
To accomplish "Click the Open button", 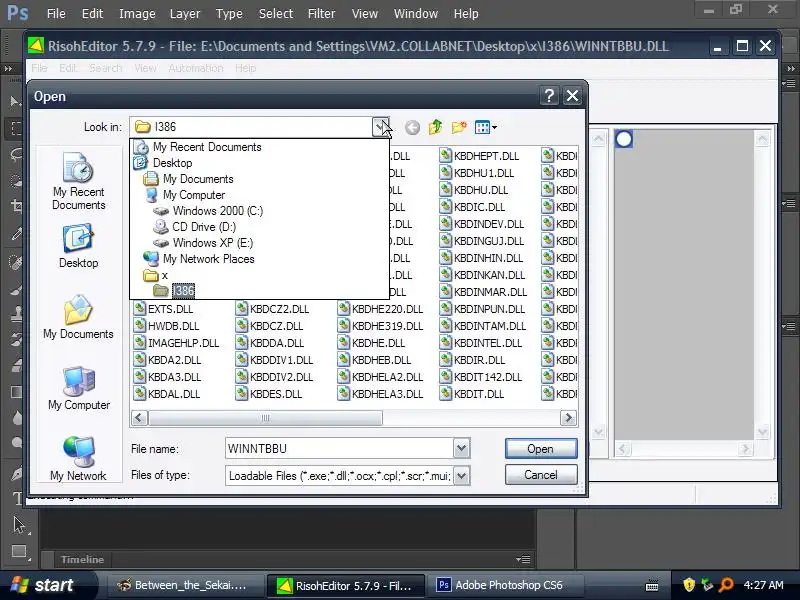I will 541,449.
